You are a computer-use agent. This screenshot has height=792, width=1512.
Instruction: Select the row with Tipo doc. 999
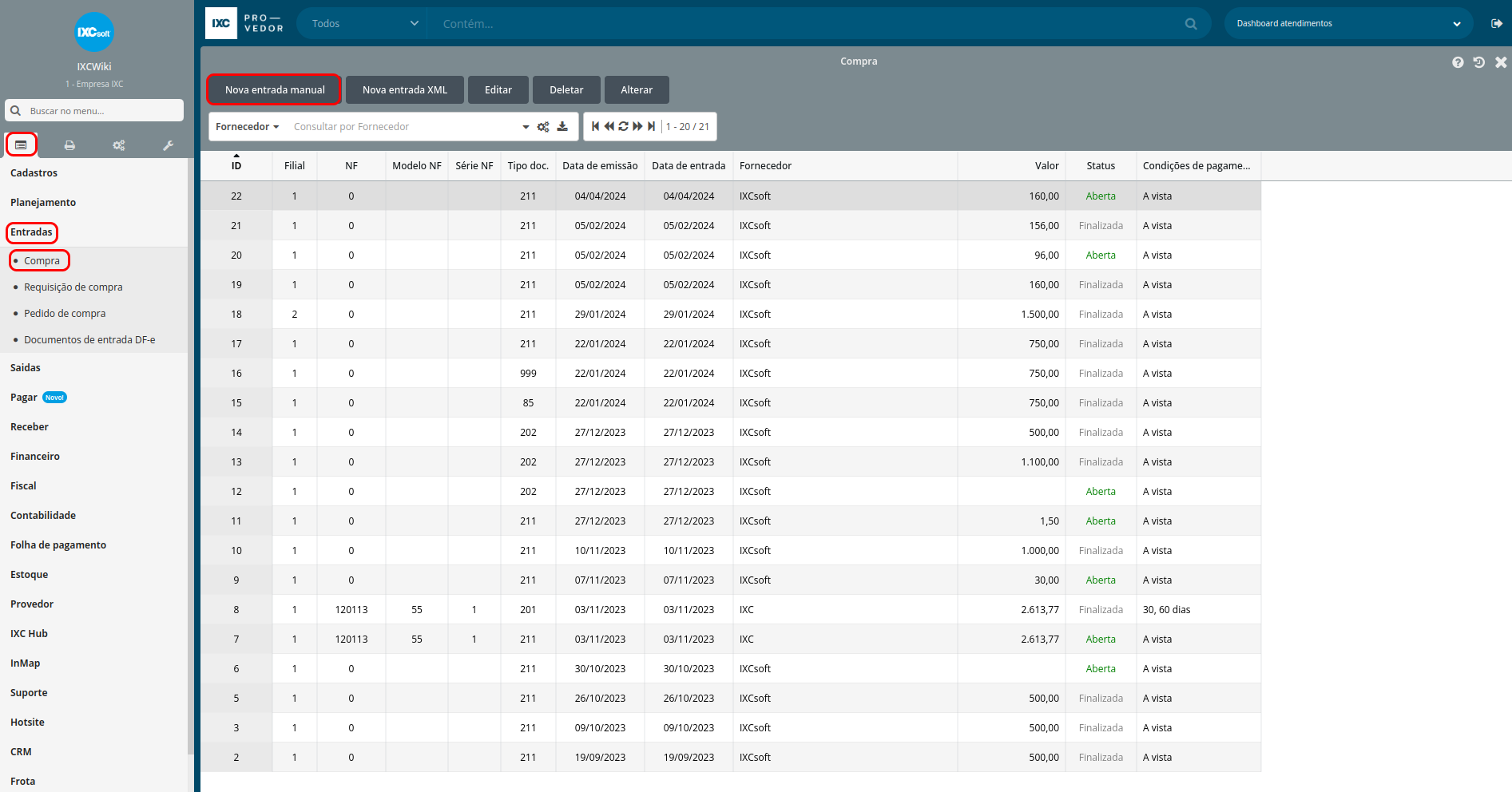tap(731, 374)
